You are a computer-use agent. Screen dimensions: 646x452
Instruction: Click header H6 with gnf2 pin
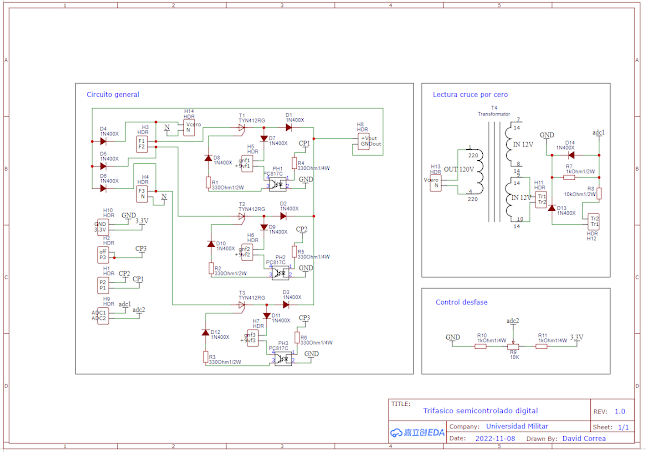click(247, 252)
